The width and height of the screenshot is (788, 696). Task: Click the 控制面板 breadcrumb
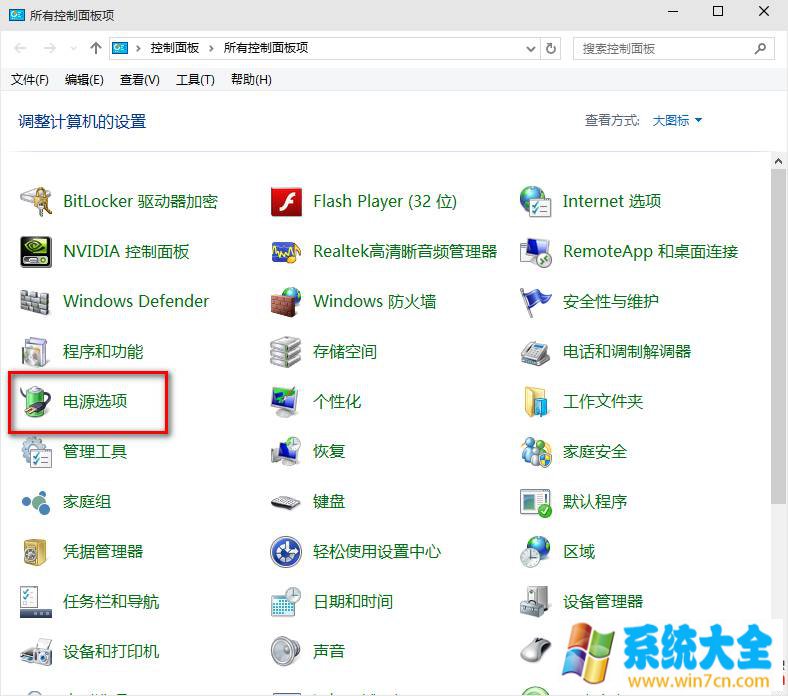174,48
